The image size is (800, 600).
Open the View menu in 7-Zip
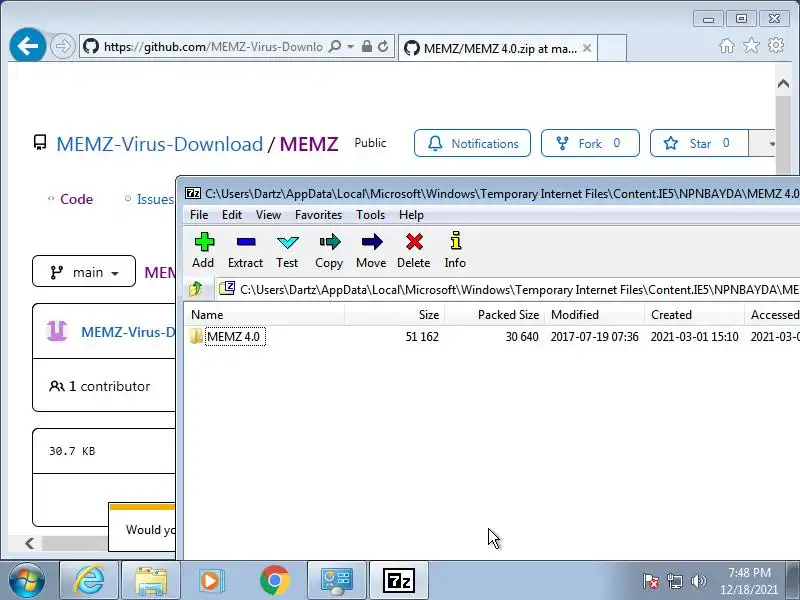pyautogui.click(x=268, y=215)
